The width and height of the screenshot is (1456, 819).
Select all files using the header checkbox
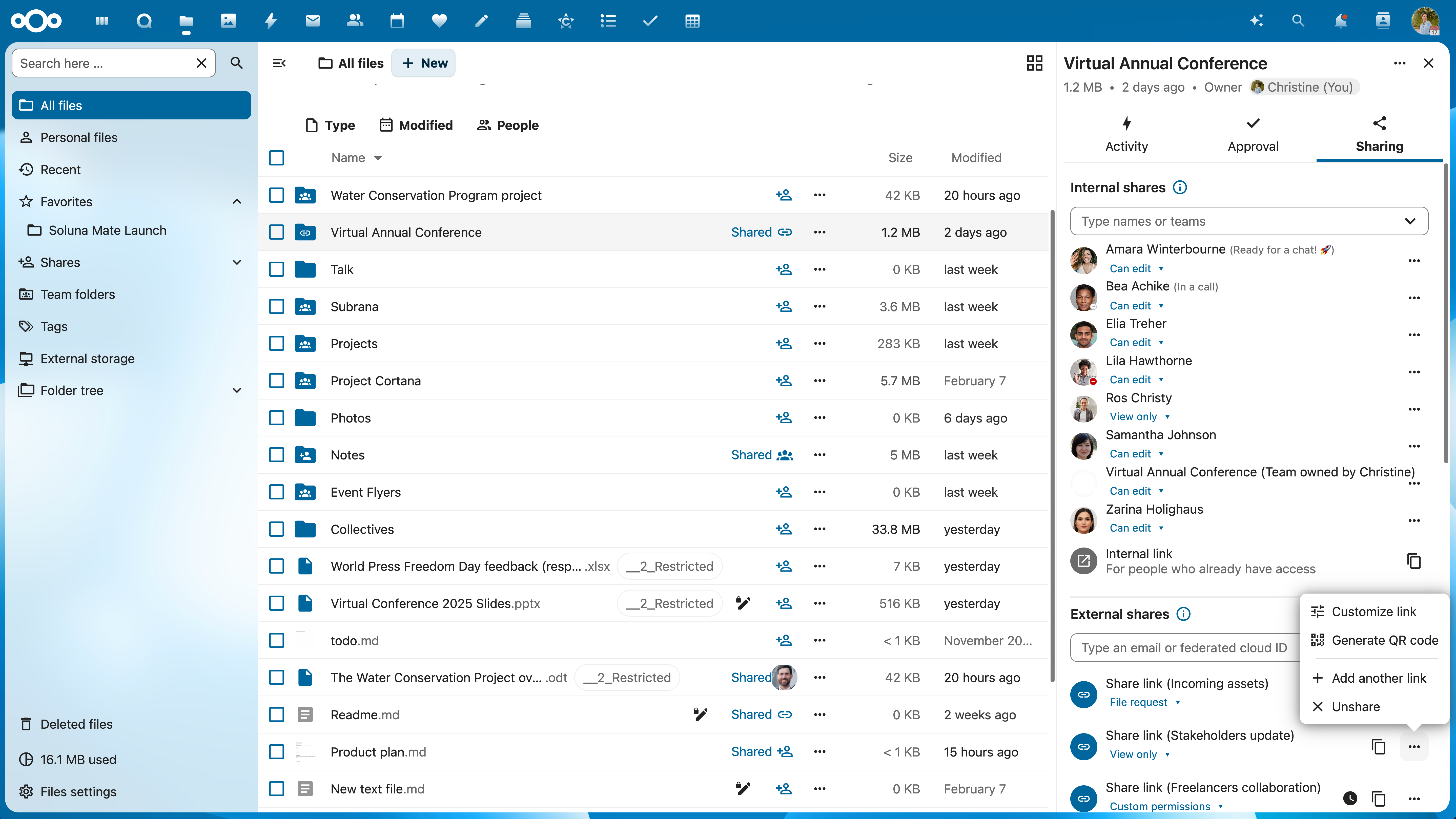pos(276,158)
